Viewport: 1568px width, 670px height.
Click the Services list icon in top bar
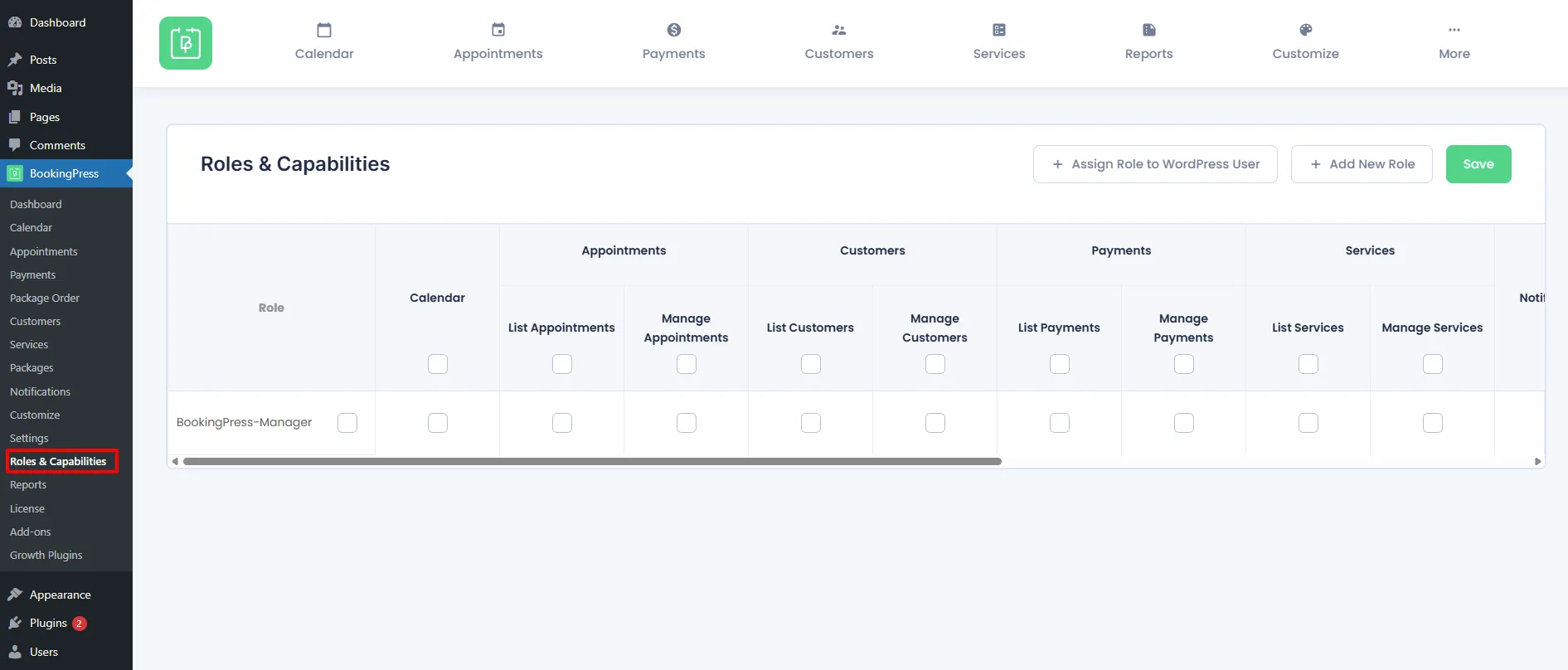coord(998,31)
